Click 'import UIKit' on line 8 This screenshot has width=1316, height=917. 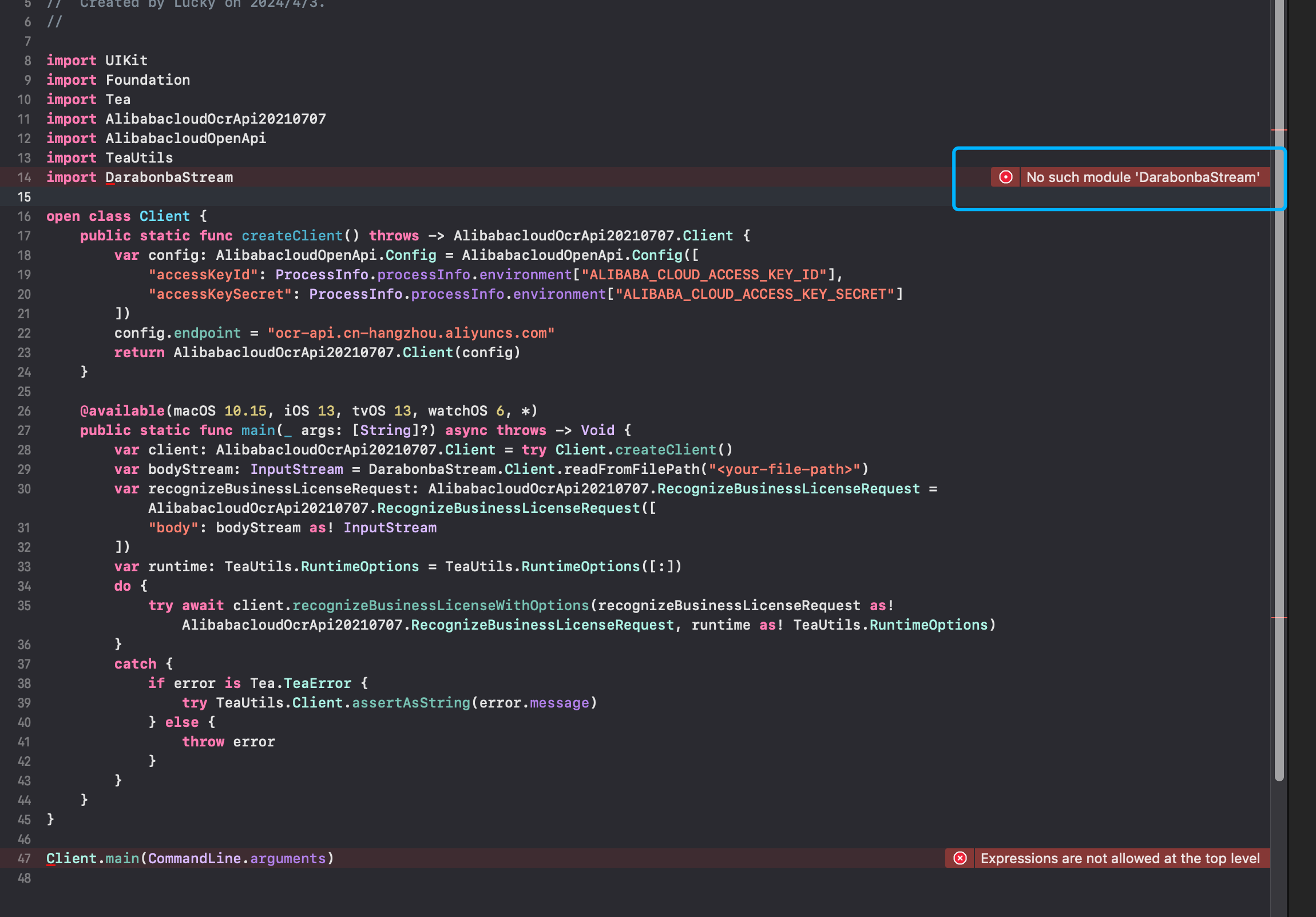[97, 60]
